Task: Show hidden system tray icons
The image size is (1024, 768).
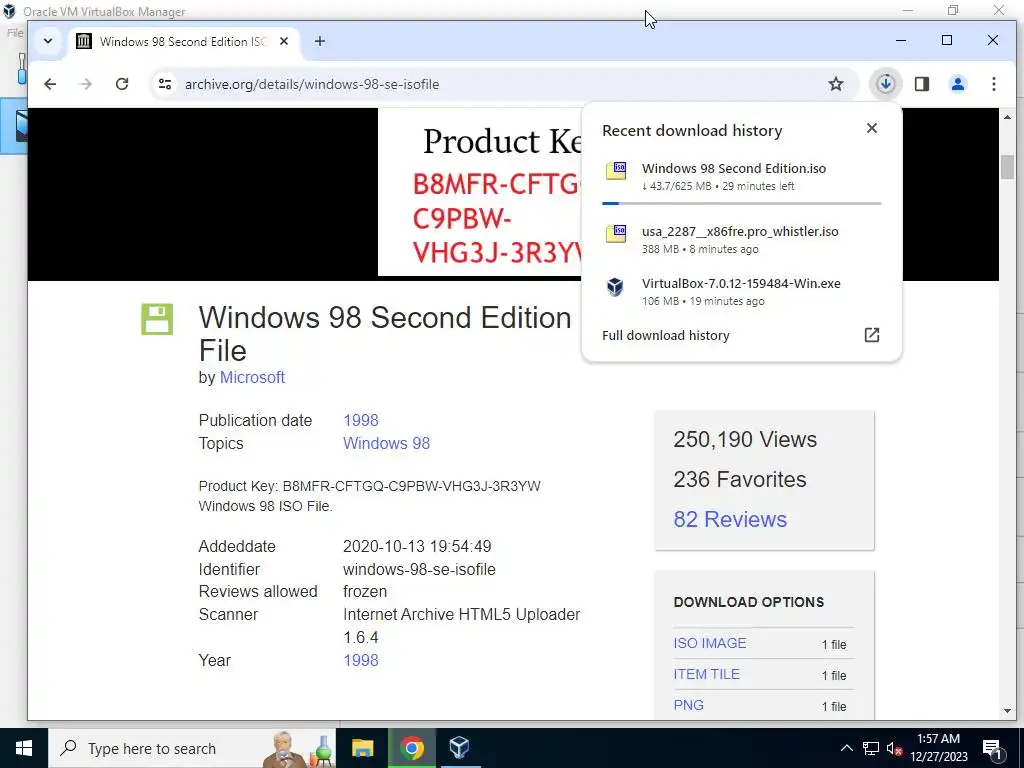Action: tap(846, 748)
